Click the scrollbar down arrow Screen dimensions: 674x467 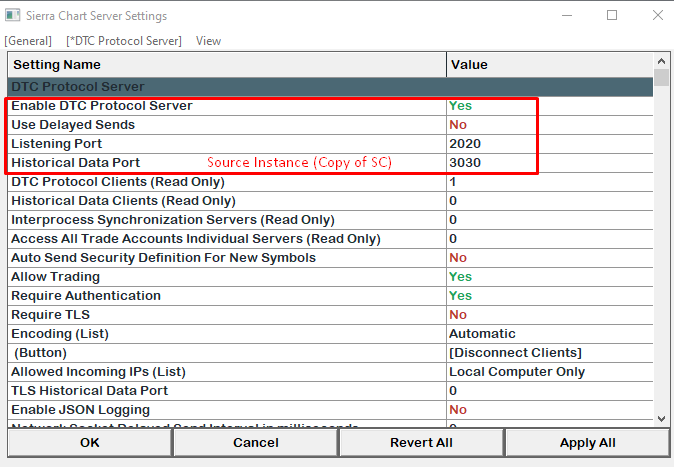[x=662, y=418]
